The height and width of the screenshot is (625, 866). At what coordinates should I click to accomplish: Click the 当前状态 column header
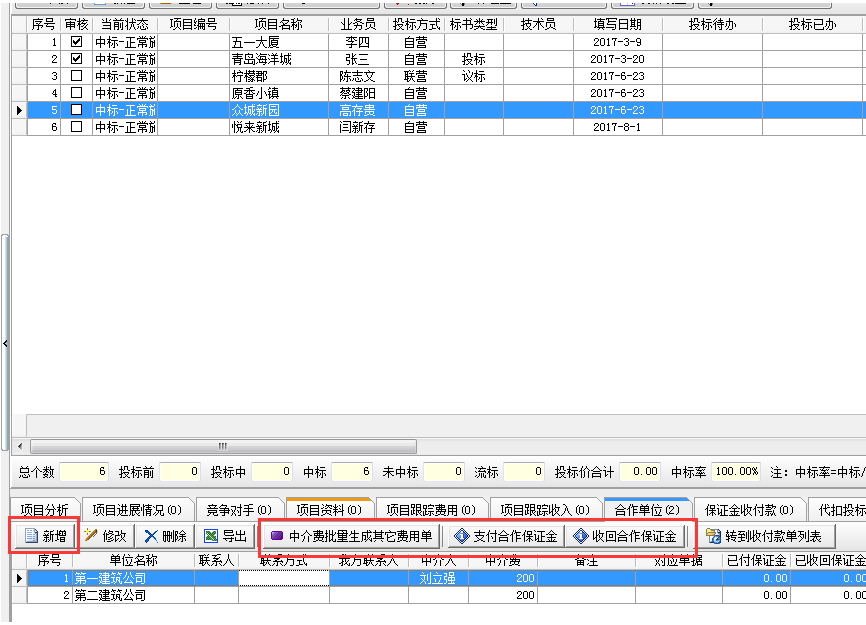tap(125, 24)
